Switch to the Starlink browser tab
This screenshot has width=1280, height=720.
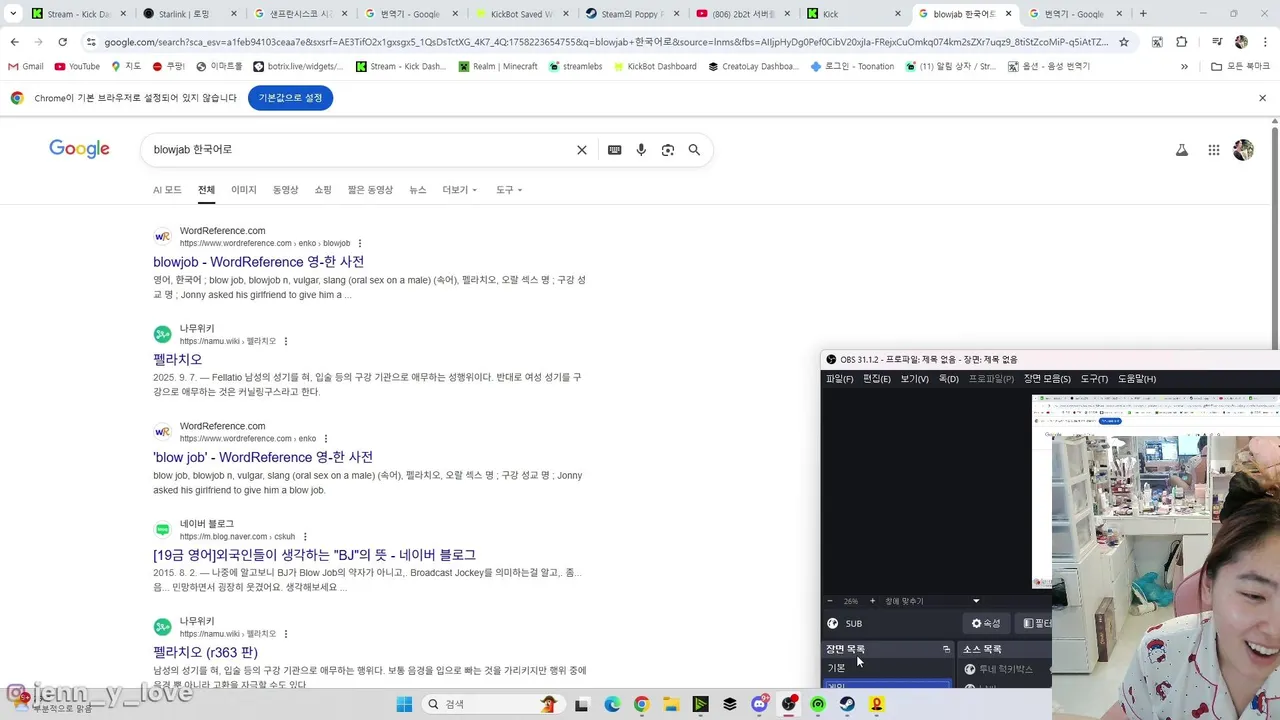[187, 14]
